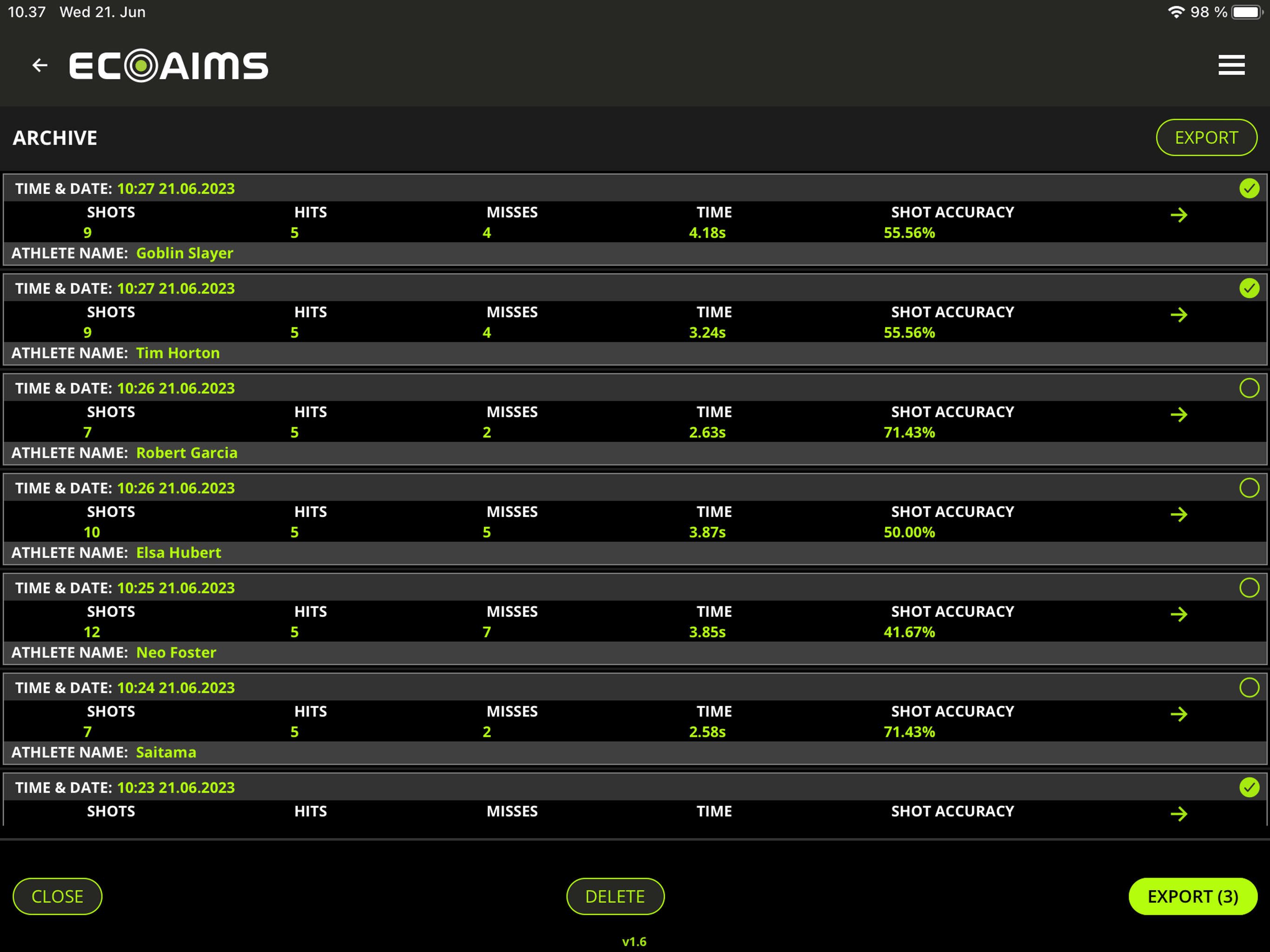The width and height of the screenshot is (1270, 952).
Task: Tap the ECOAIMS logo
Action: tap(169, 66)
